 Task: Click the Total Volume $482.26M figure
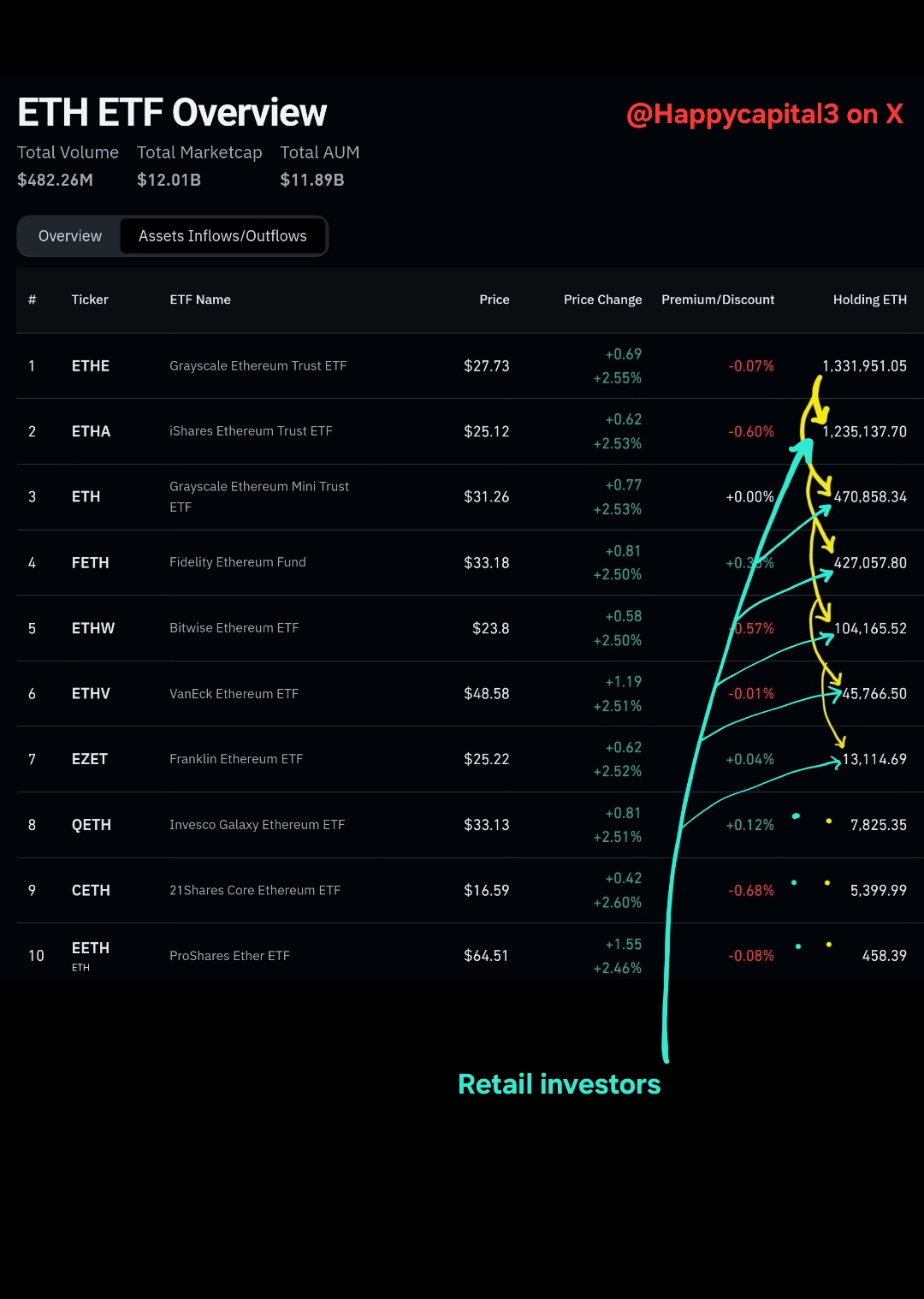56,180
